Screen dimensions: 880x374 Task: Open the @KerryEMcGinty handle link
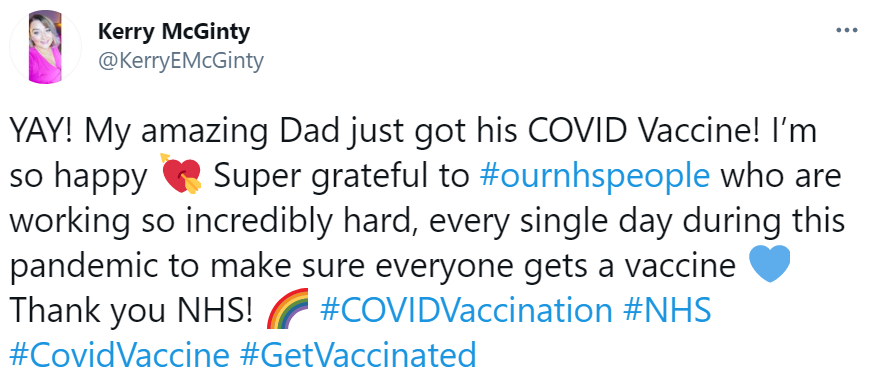point(181,61)
